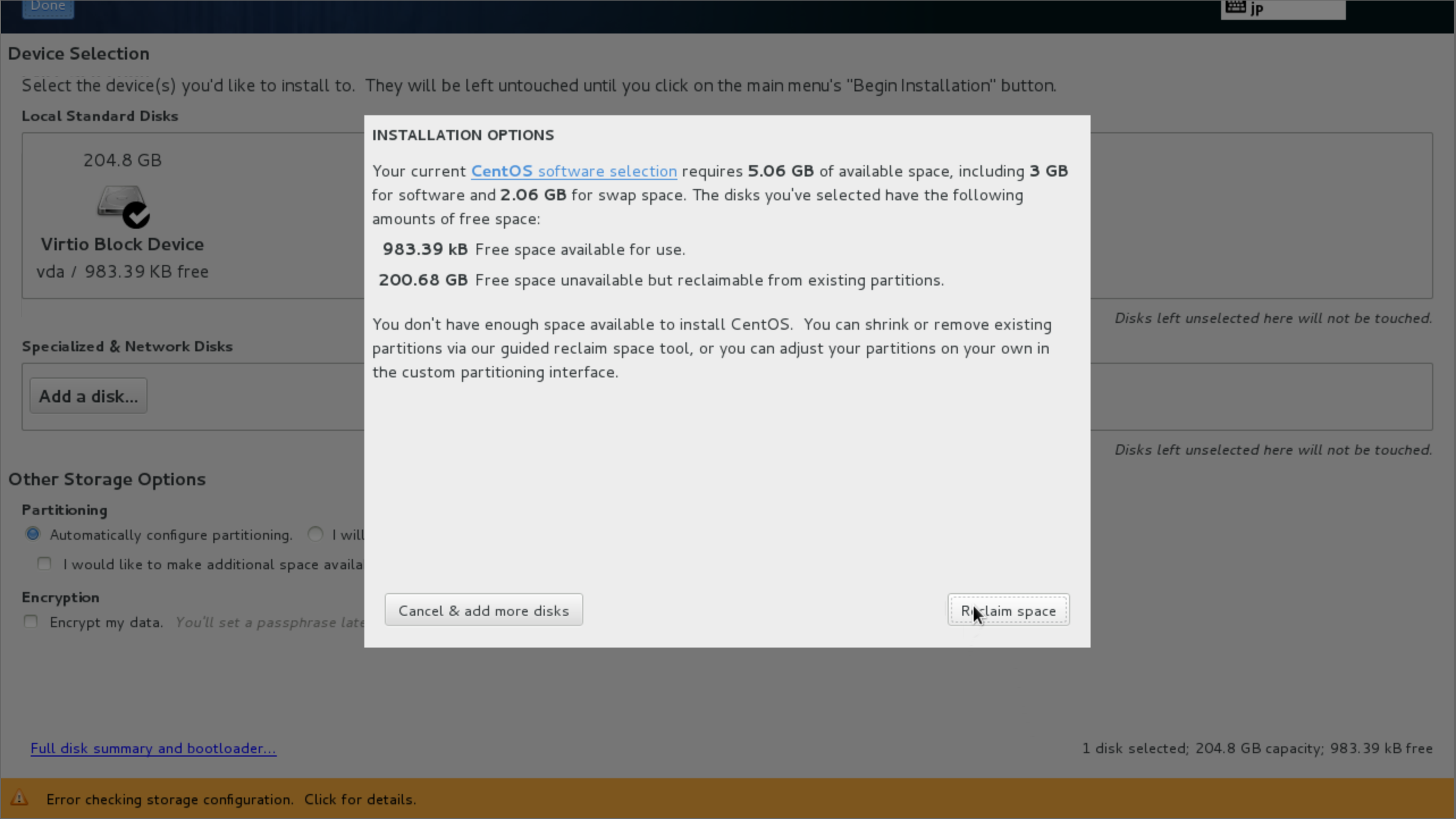Click Cancel & add more disks
Image resolution: width=1456 pixels, height=819 pixels.
[x=483, y=610]
